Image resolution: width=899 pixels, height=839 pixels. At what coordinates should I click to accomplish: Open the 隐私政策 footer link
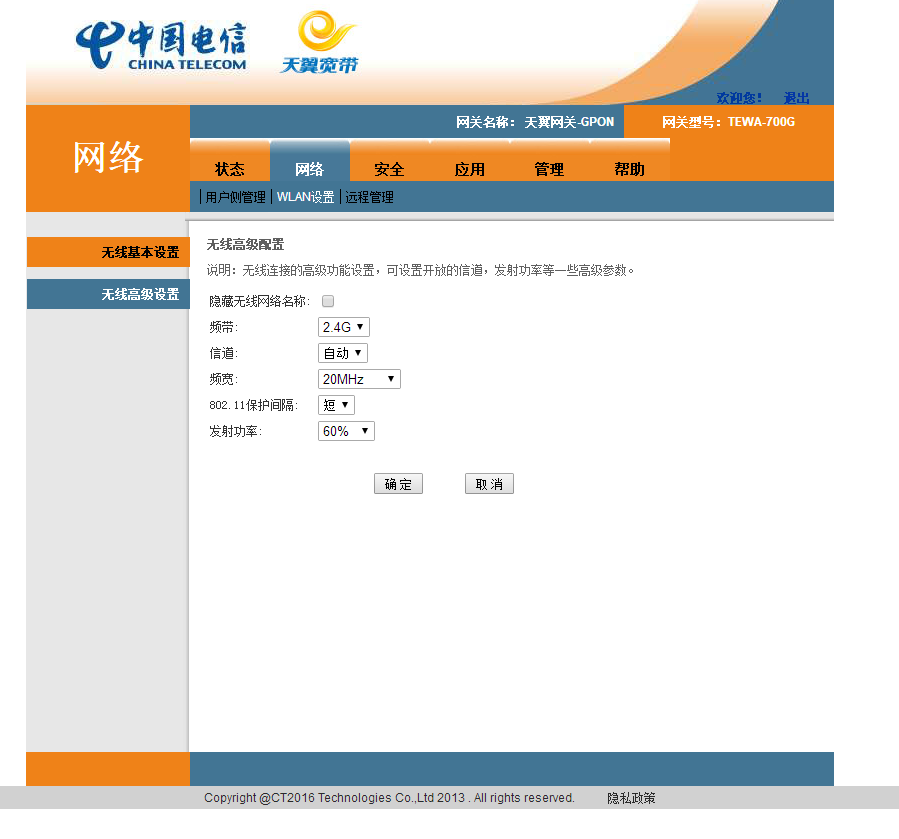click(631, 798)
